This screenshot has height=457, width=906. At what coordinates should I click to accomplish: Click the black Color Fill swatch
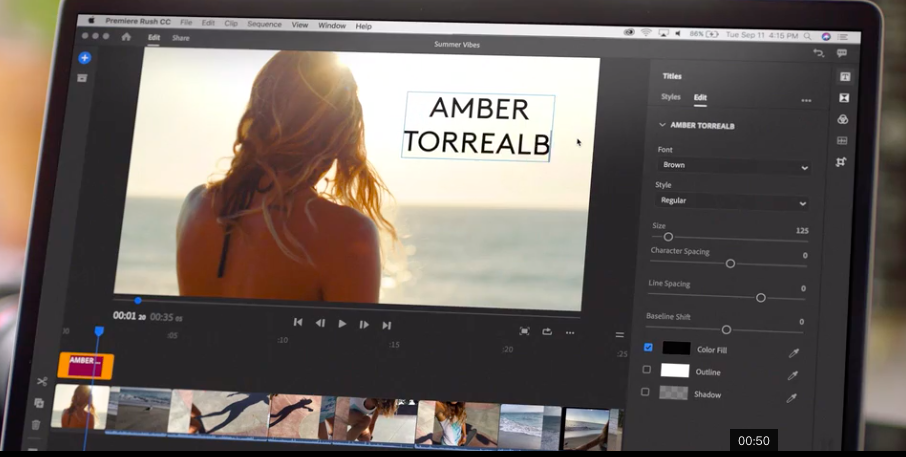click(676, 349)
